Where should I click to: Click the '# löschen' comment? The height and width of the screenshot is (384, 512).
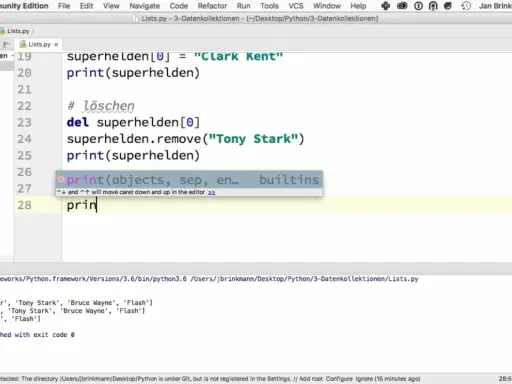(101, 106)
